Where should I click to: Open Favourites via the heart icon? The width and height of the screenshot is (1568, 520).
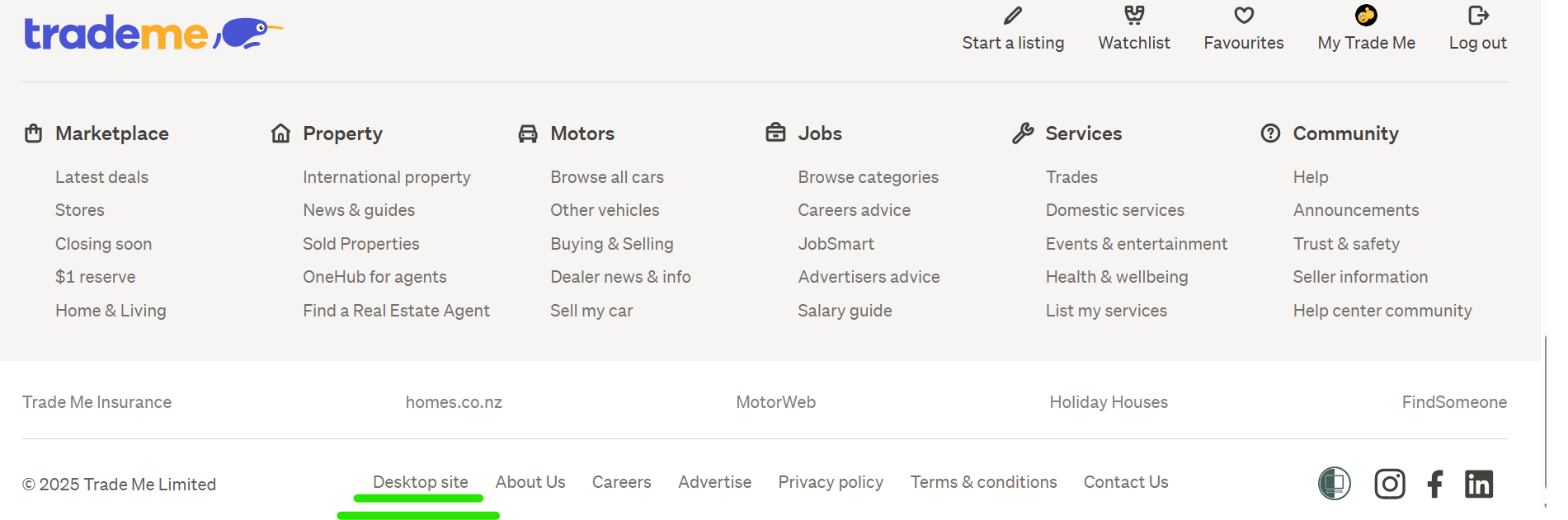click(x=1244, y=16)
